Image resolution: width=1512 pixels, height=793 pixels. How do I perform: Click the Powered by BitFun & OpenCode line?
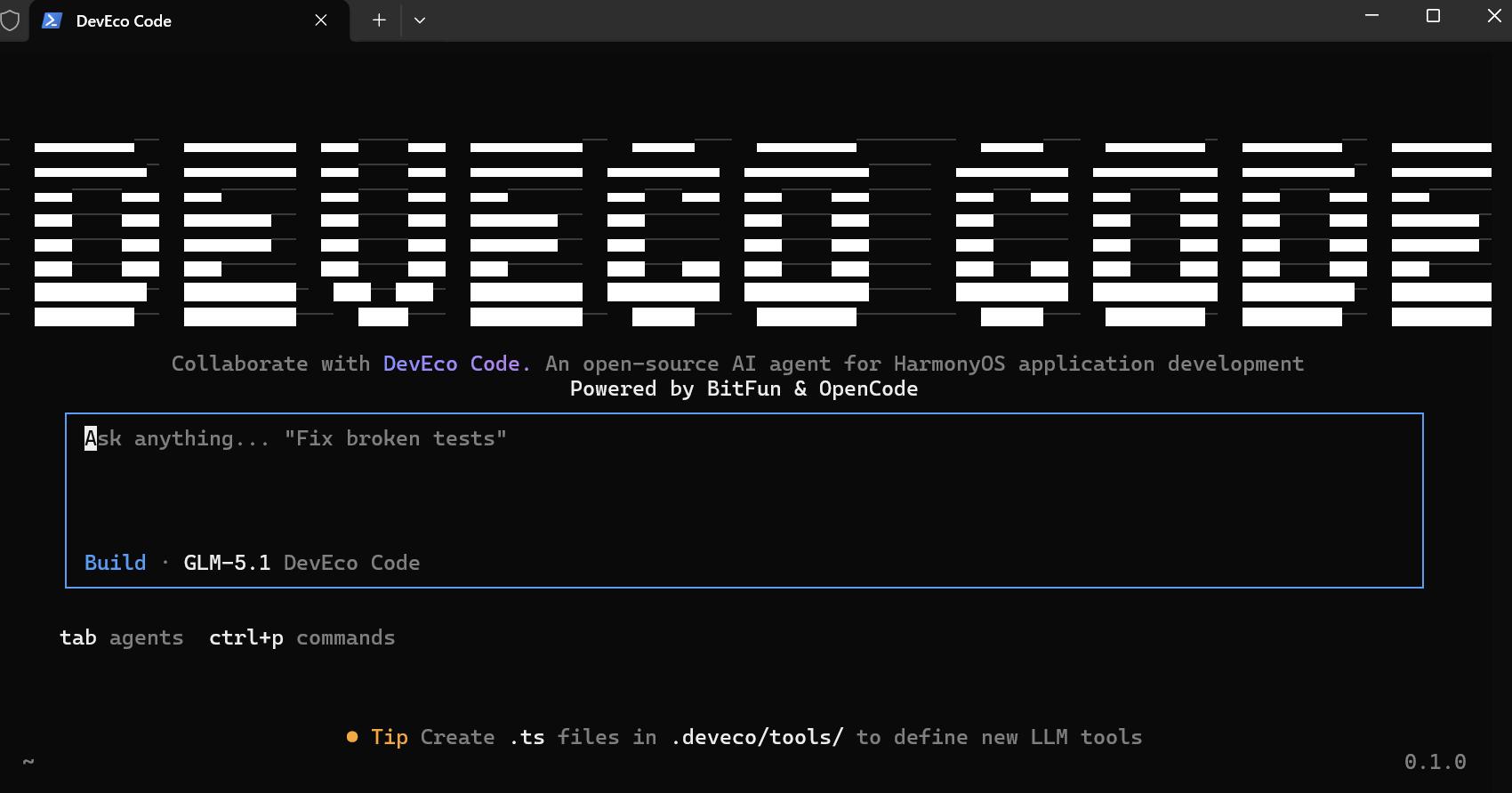point(744,388)
